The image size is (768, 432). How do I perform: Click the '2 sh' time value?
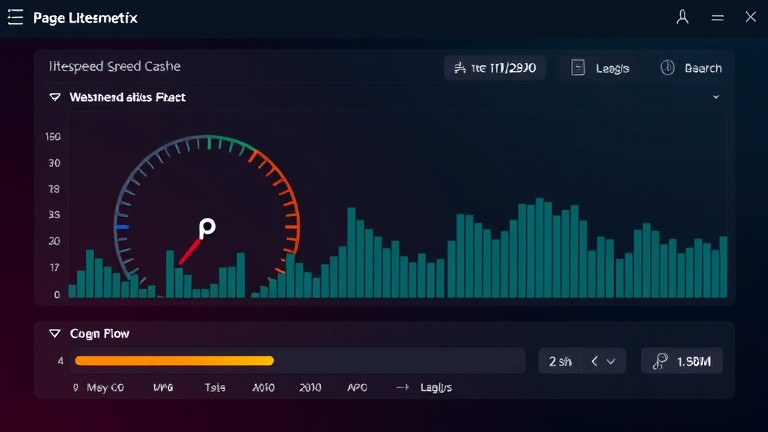tap(560, 361)
